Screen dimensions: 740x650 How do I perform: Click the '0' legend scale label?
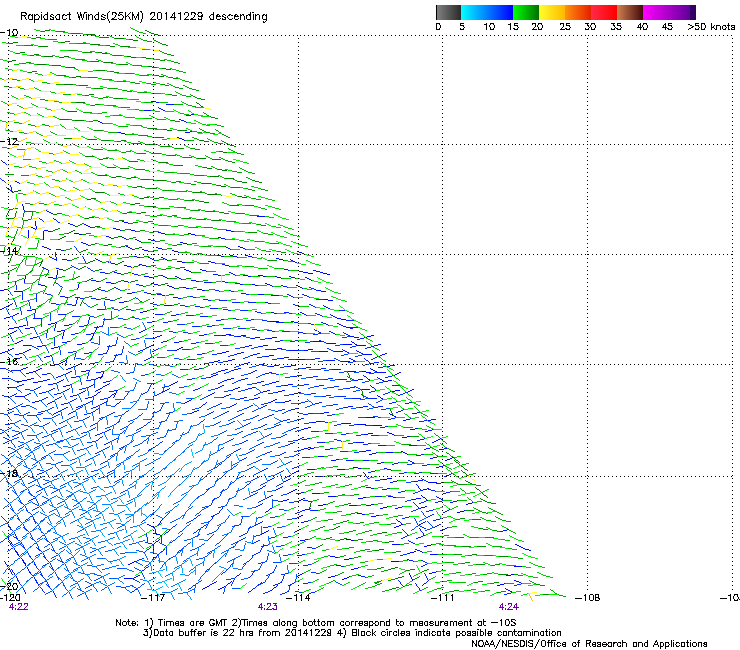click(x=438, y=27)
